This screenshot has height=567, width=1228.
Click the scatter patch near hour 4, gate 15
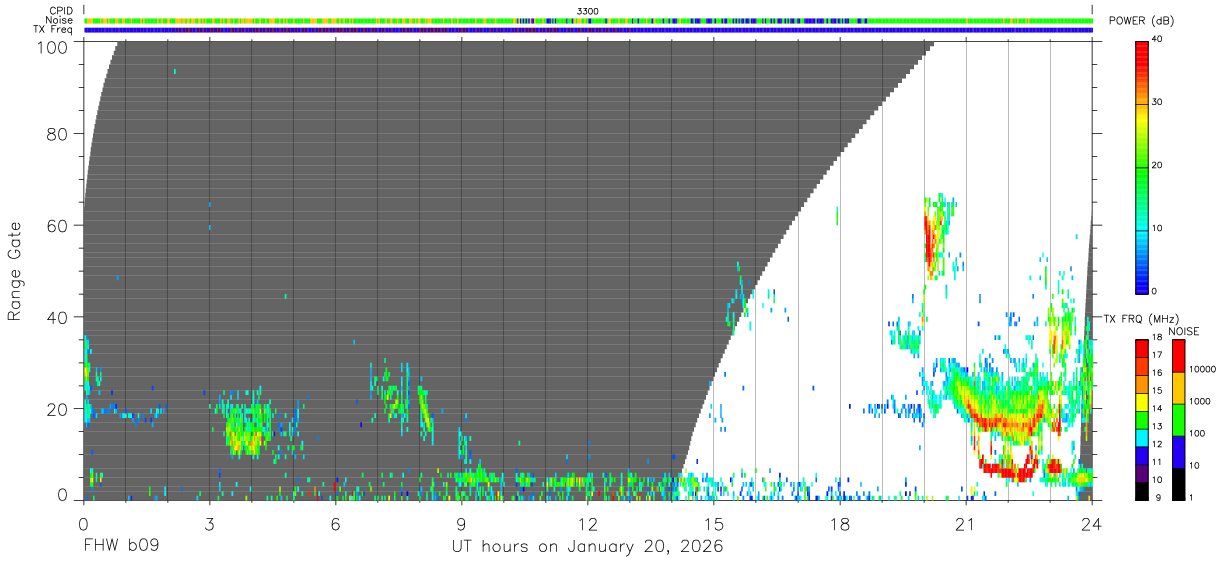[245, 428]
